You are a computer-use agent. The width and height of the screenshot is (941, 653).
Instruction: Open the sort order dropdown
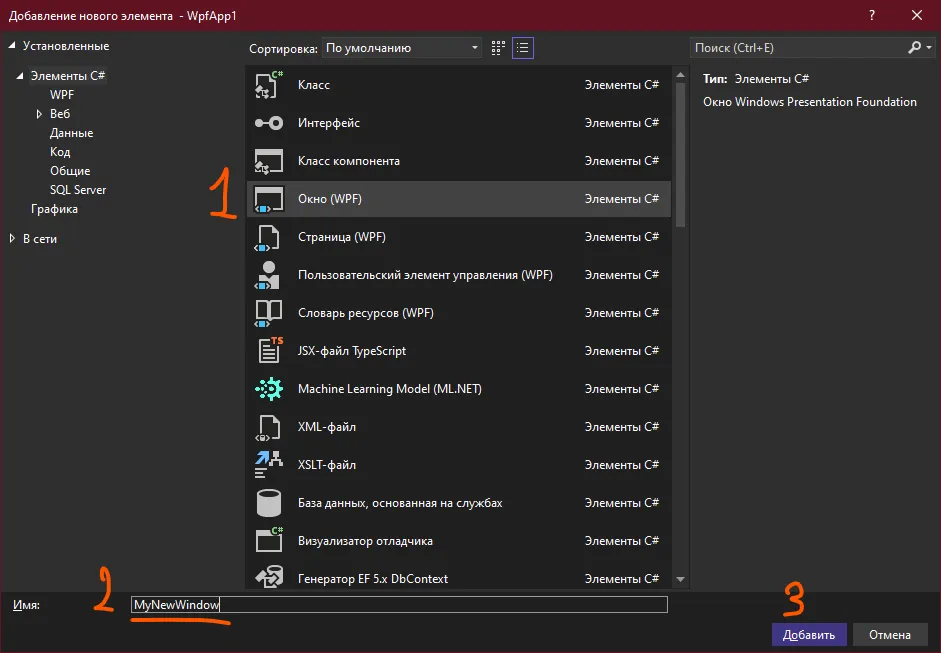click(x=402, y=48)
